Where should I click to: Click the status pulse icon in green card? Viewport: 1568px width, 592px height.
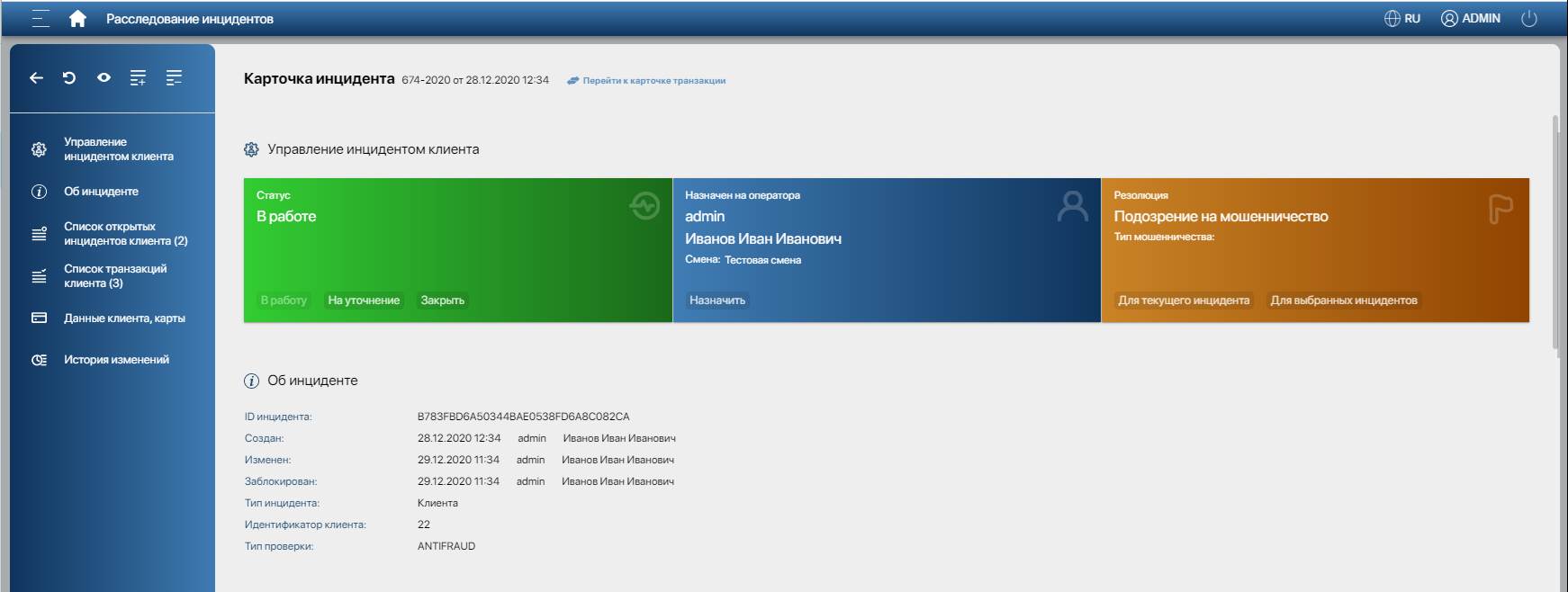tap(644, 206)
